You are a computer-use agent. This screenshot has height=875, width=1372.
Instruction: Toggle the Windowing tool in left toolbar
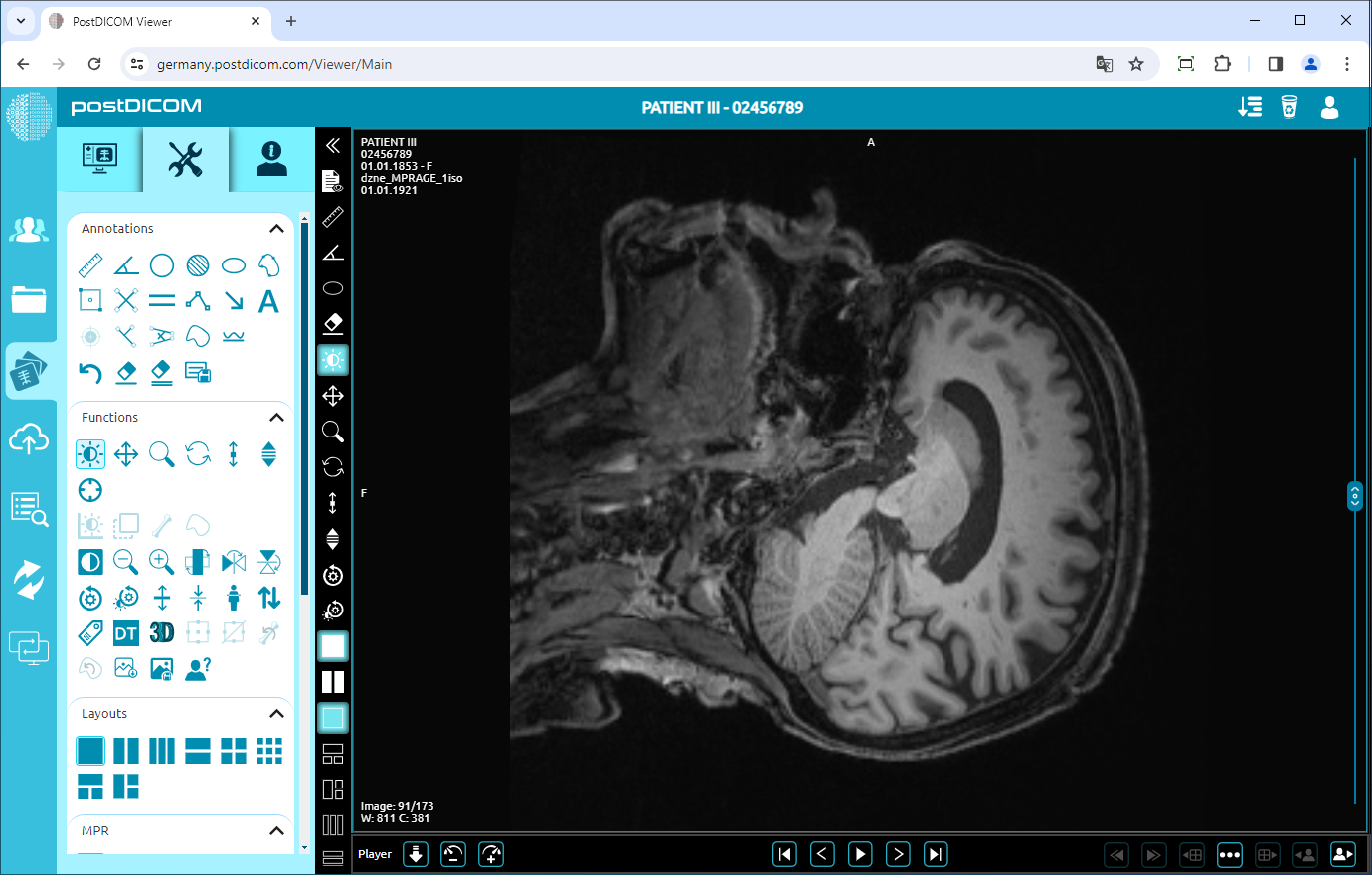[333, 360]
